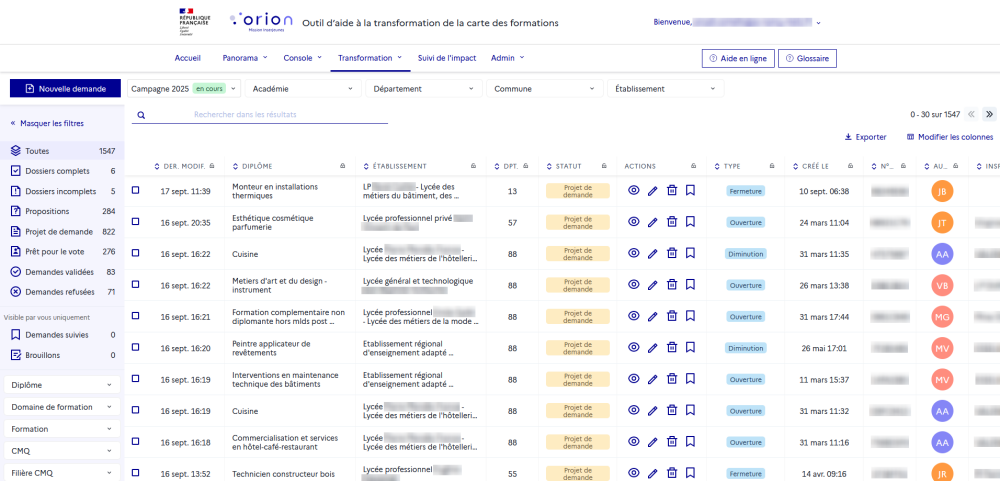View the Esthétique cosmétique parfumerie request
Screen dimensions: 1000x481
(x=633, y=221)
